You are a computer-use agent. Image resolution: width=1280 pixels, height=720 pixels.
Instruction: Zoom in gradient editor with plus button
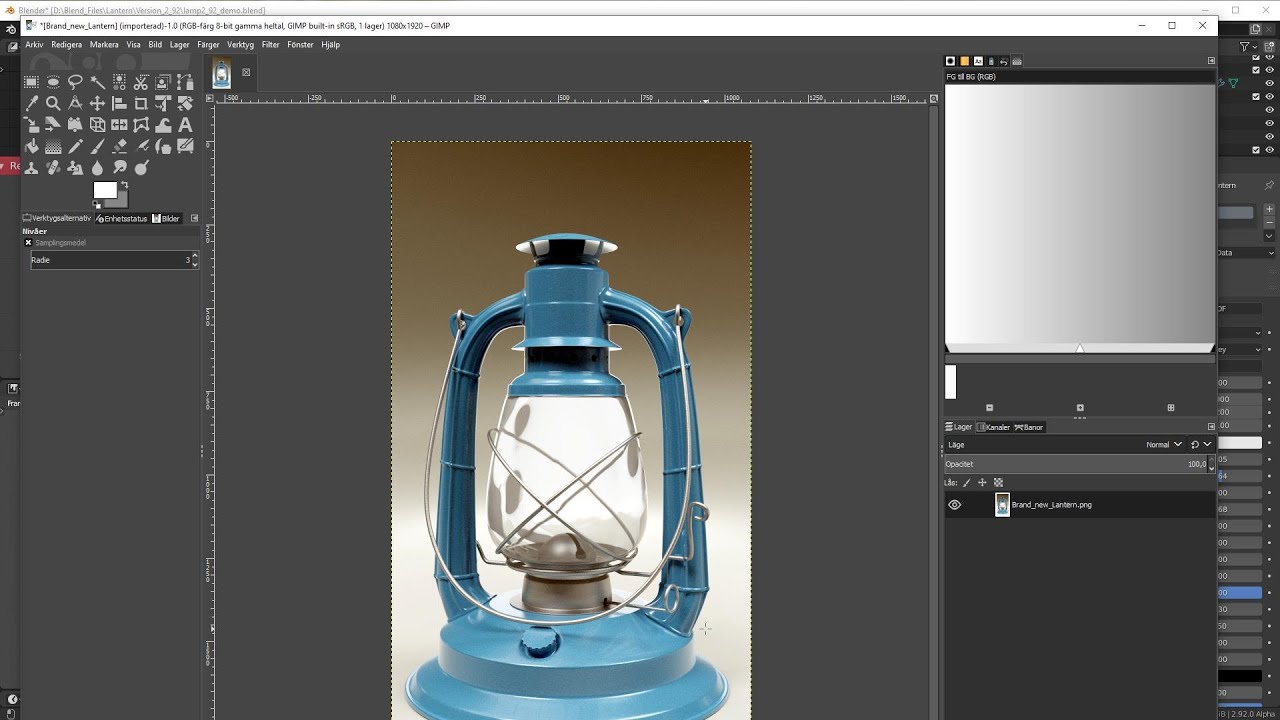tap(1080, 408)
